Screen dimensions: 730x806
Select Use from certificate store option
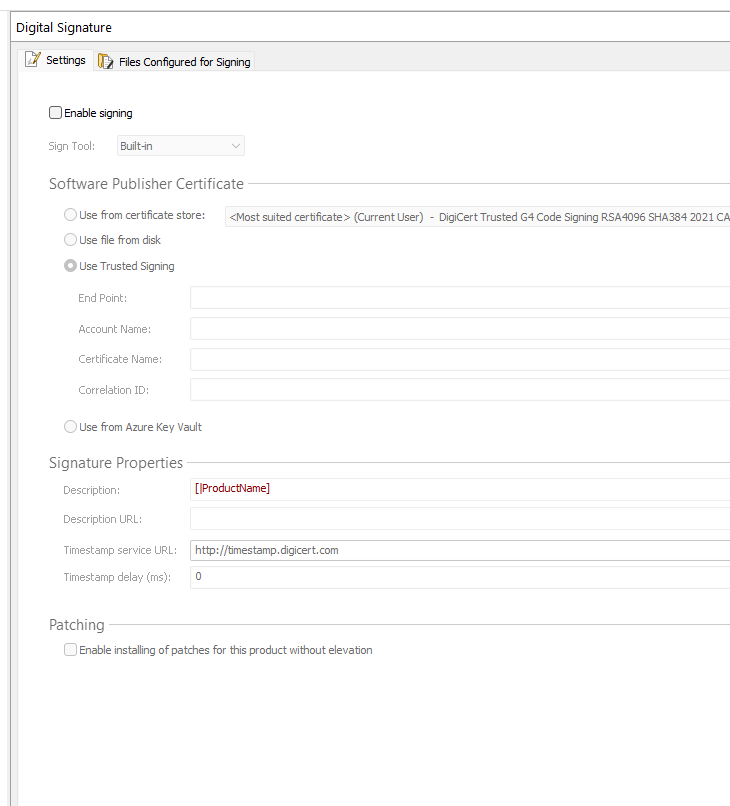pyautogui.click(x=70, y=215)
